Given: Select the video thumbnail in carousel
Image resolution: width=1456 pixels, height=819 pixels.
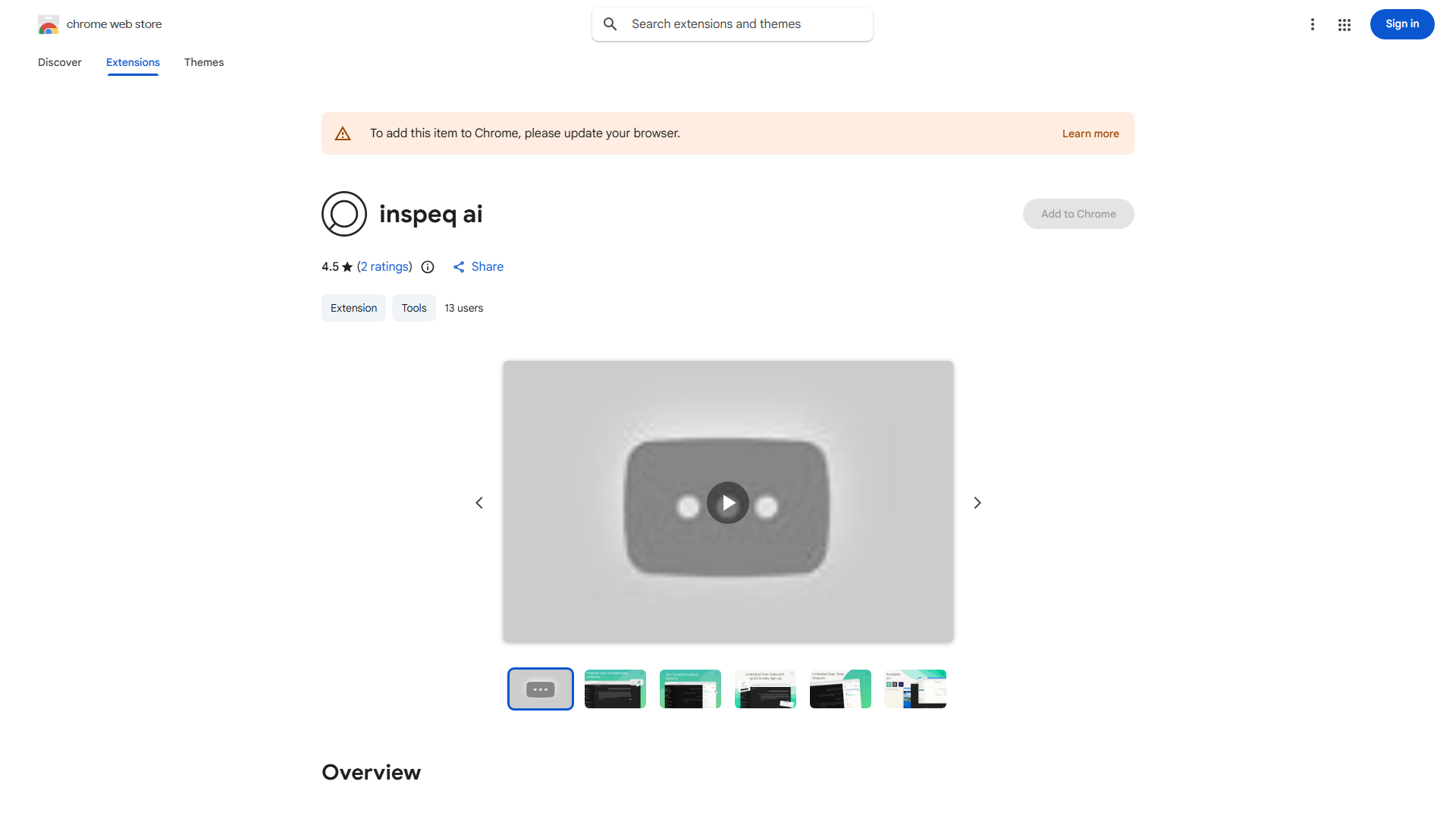Looking at the screenshot, I should [x=540, y=689].
